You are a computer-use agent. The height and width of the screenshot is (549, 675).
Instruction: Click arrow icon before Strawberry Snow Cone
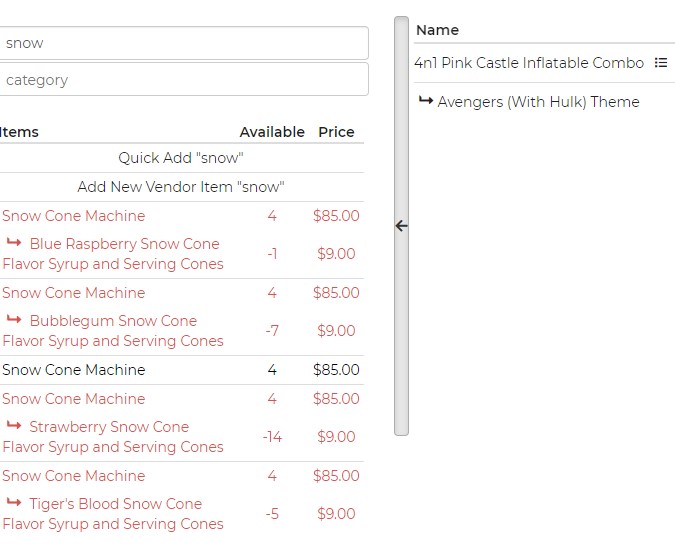14,426
